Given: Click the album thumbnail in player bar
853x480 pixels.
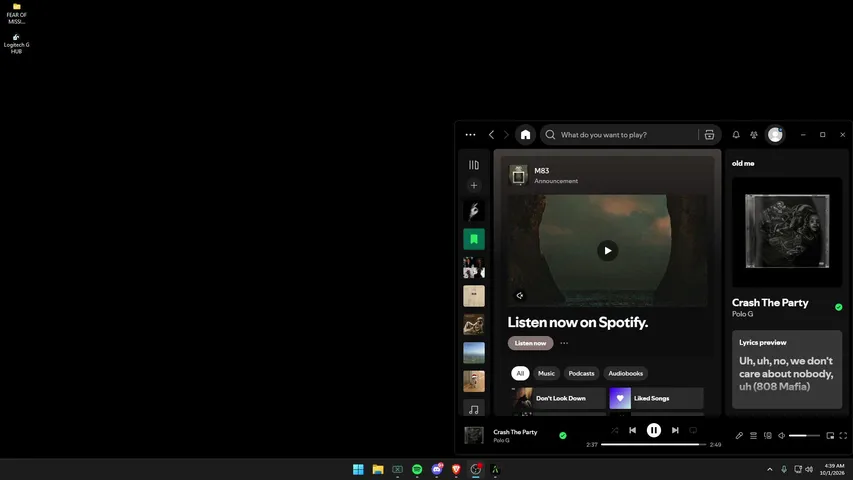Looking at the screenshot, I should tap(474, 435).
